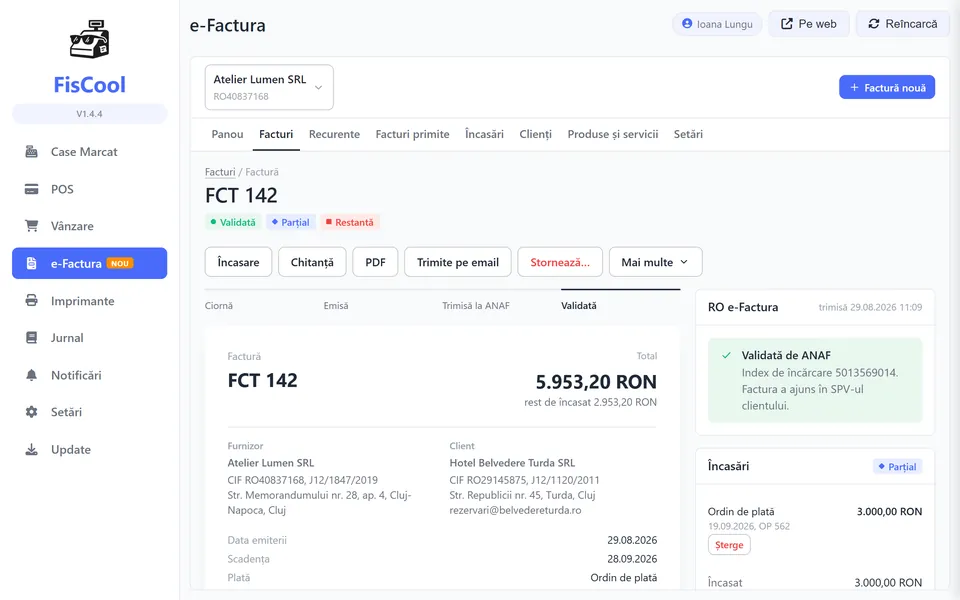Click the V1.4.4 version badge
Image resolution: width=960 pixels, height=600 pixels.
[x=89, y=114]
